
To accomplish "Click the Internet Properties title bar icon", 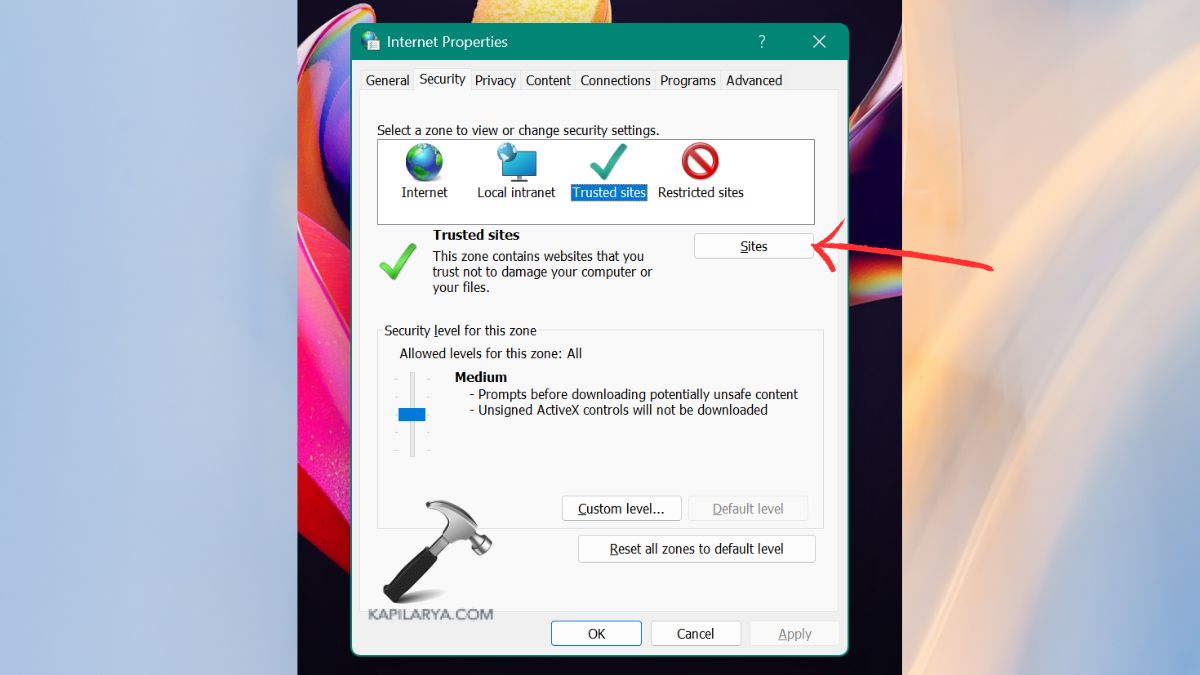I will [x=371, y=42].
